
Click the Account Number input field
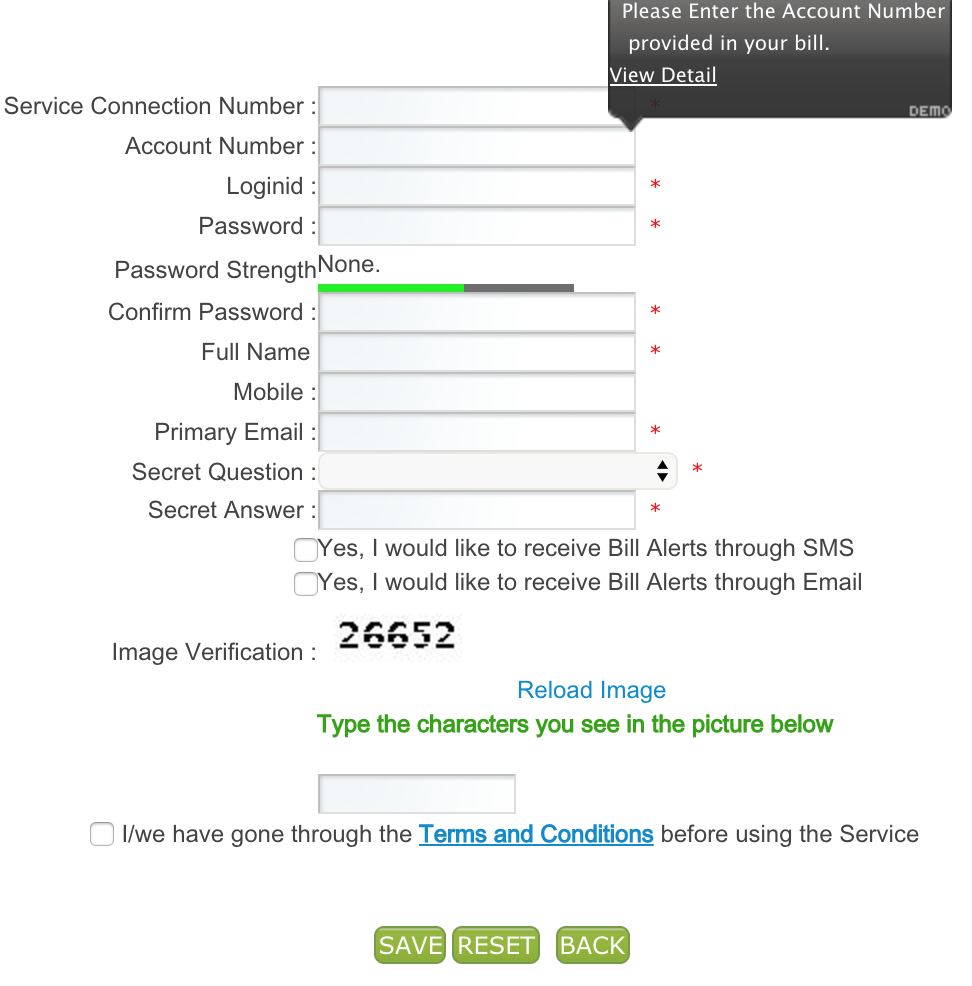(x=476, y=146)
